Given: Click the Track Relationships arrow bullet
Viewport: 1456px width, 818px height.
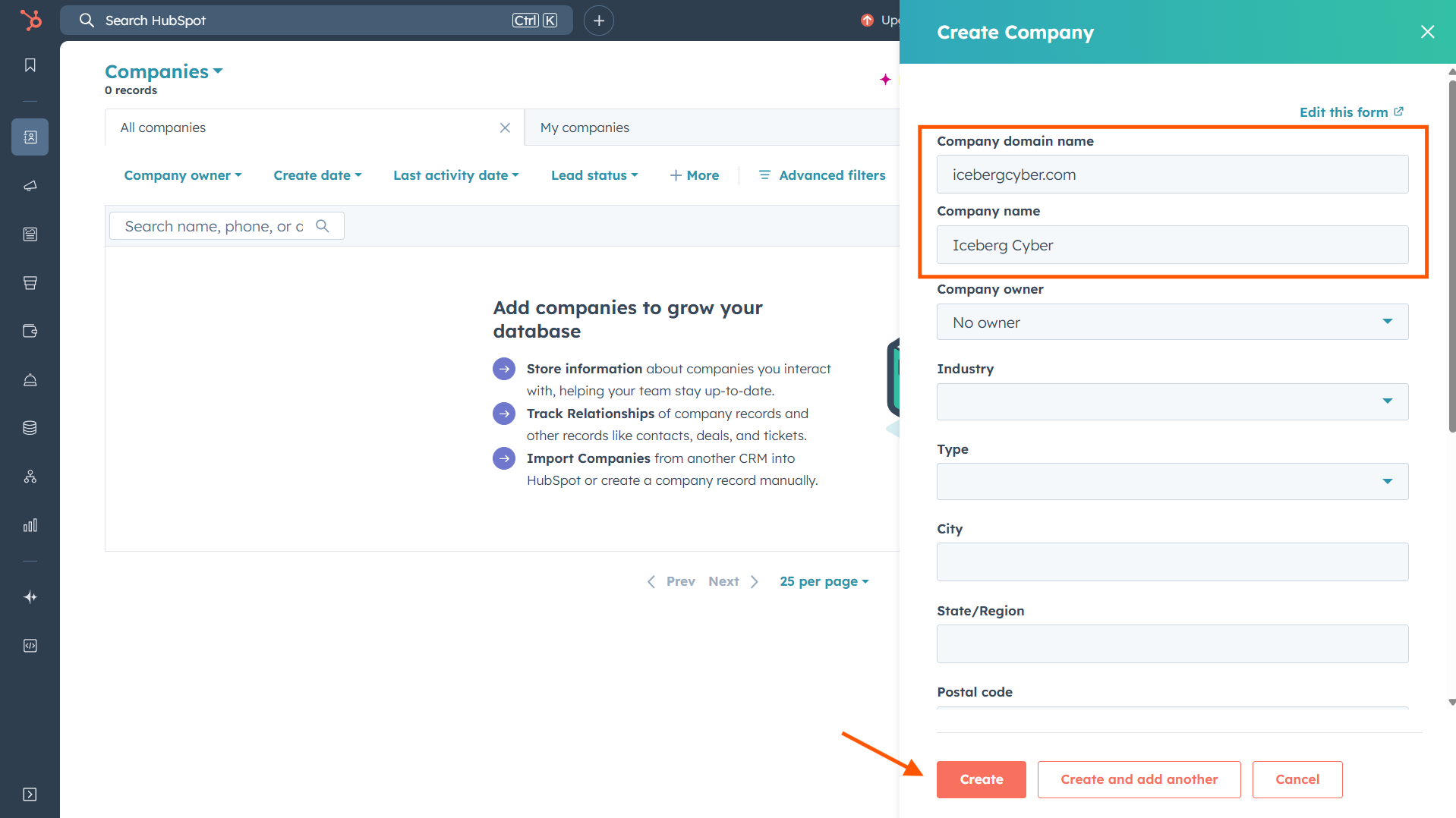Looking at the screenshot, I should point(504,414).
